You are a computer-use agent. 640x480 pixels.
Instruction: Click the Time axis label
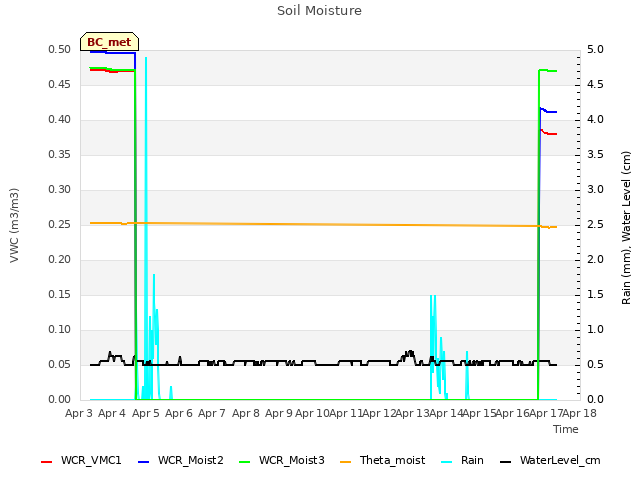(x=566, y=429)
